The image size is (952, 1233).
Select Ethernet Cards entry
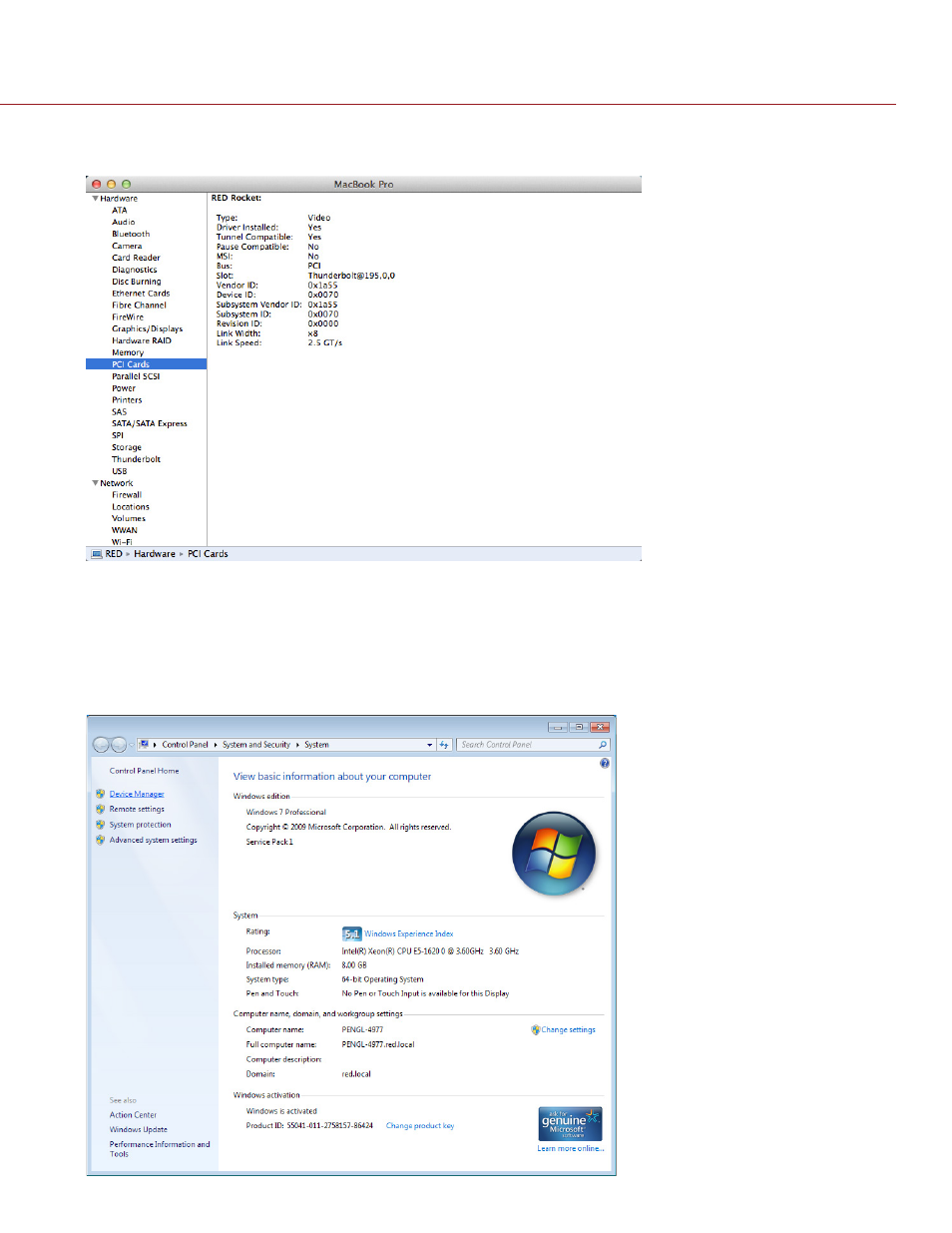pyautogui.click(x=141, y=294)
